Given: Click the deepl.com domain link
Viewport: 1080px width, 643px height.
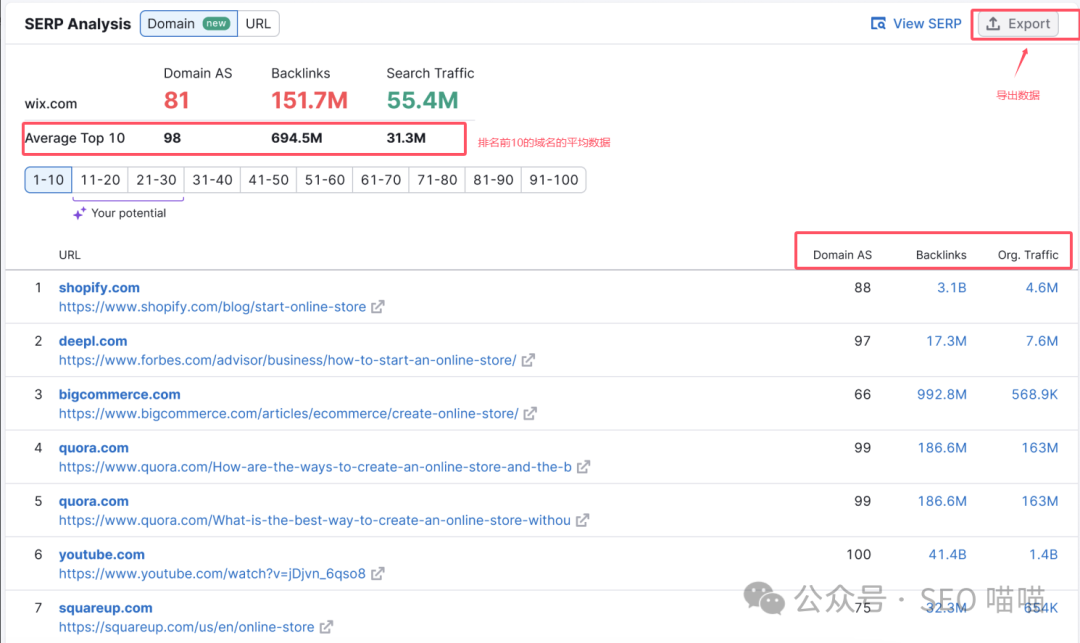Looking at the screenshot, I should coord(92,341).
